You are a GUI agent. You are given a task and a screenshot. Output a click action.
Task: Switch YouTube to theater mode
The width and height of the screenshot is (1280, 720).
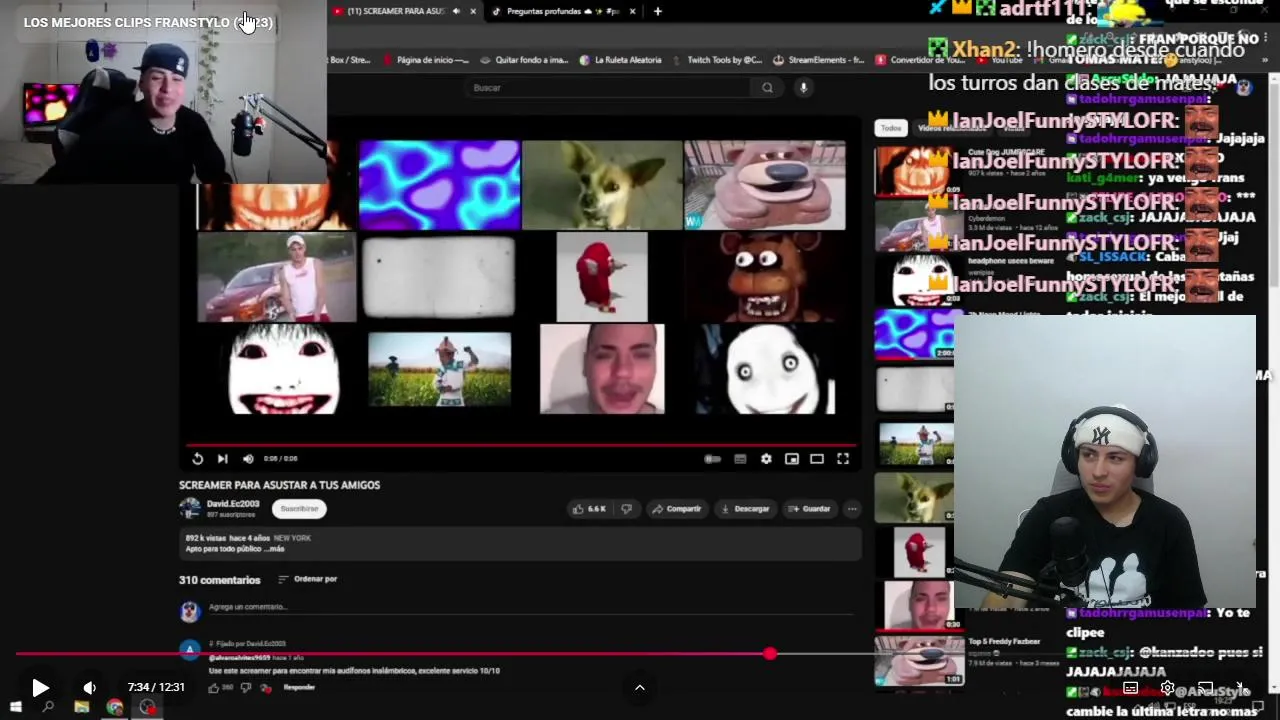(817, 459)
